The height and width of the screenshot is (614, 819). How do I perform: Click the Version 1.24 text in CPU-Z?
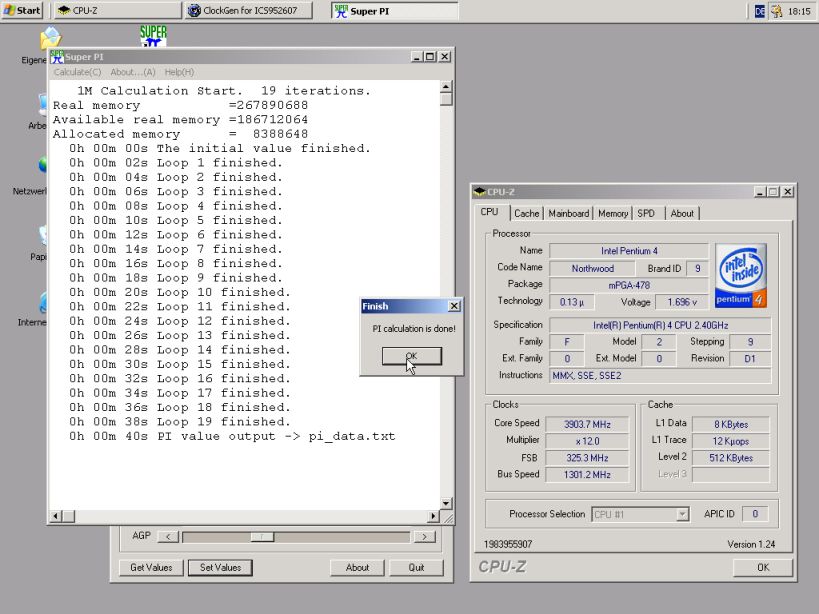pos(751,544)
